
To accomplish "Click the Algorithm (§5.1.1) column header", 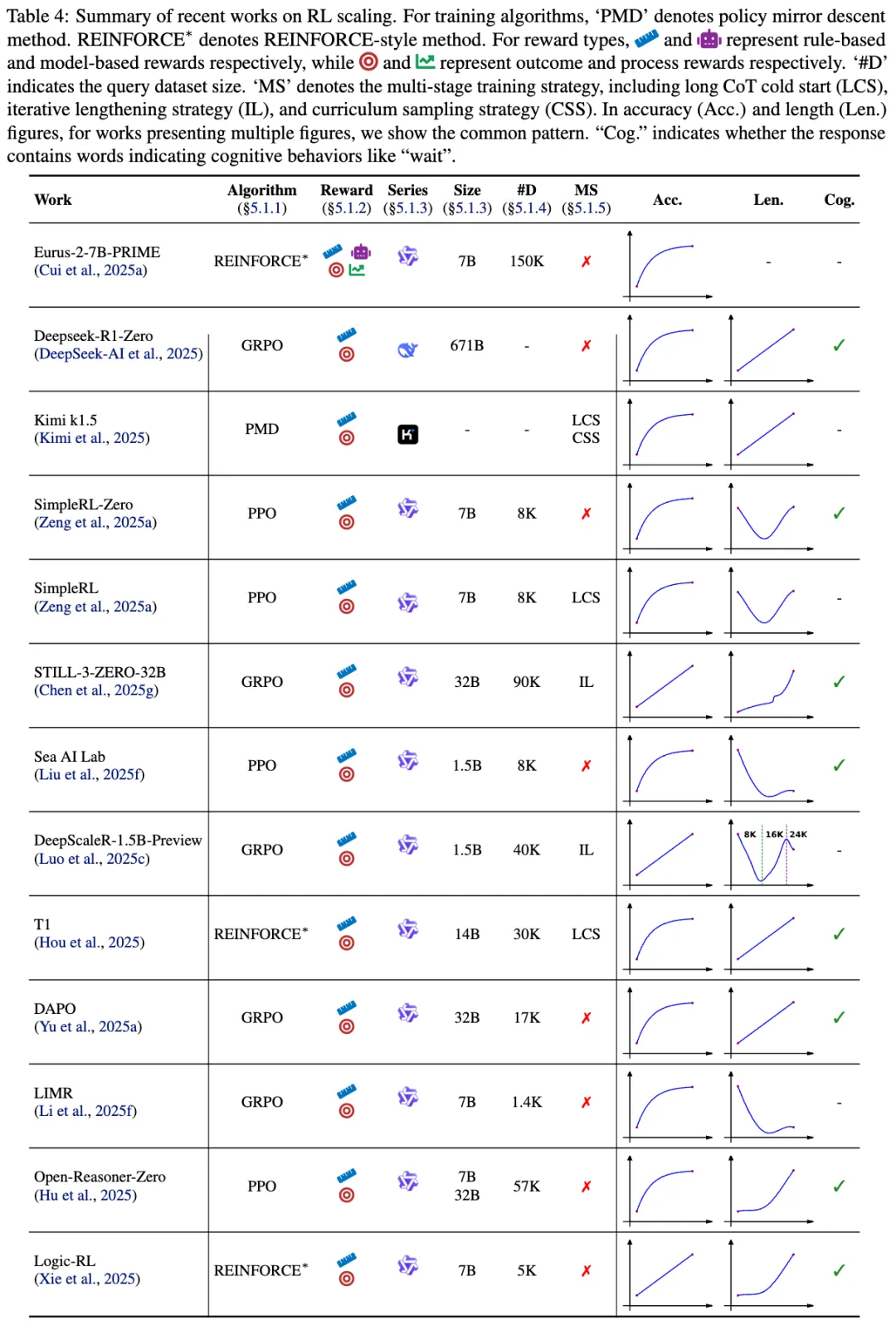I will coord(262,199).
